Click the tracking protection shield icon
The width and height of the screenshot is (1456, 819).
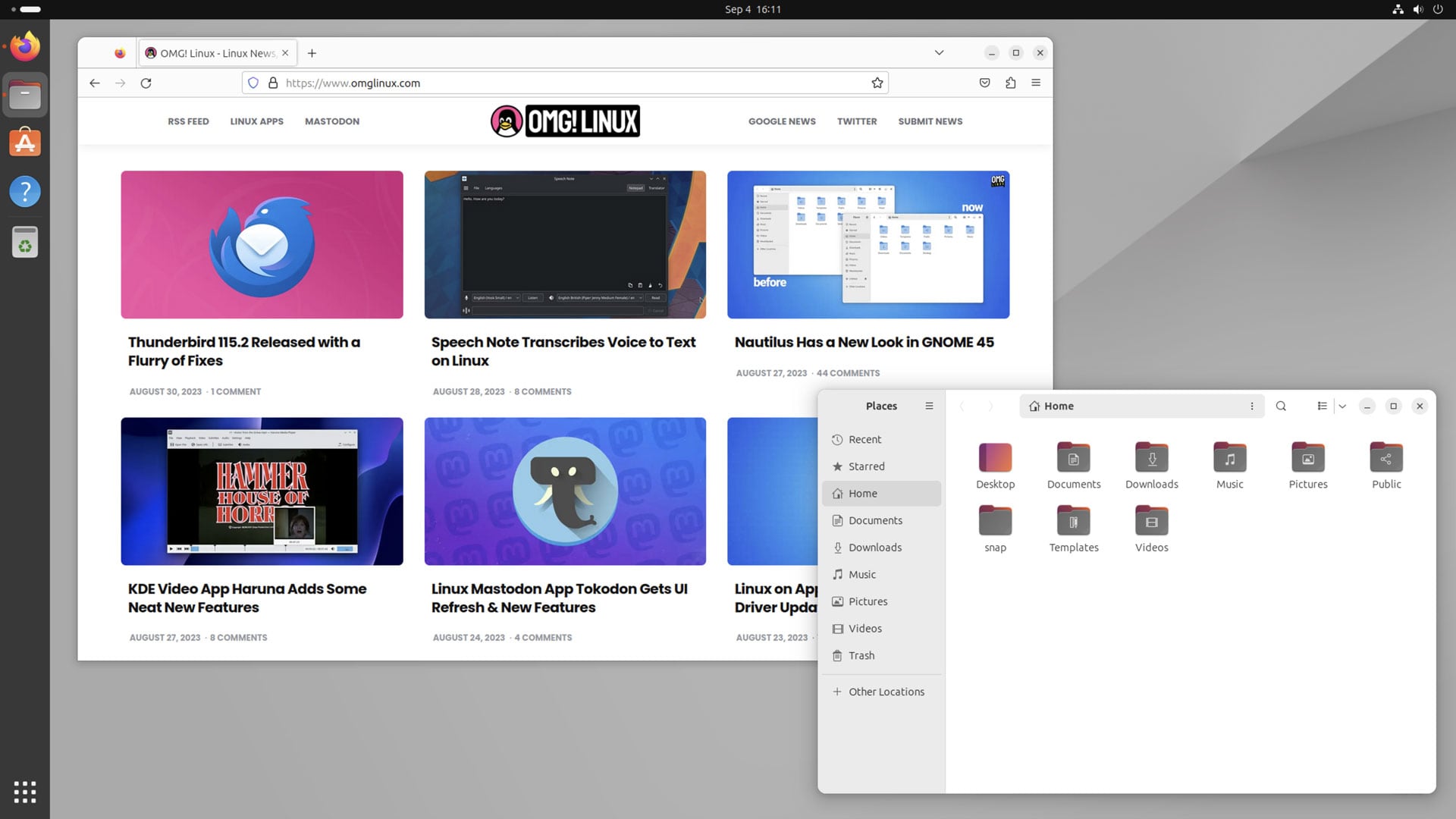[x=253, y=83]
